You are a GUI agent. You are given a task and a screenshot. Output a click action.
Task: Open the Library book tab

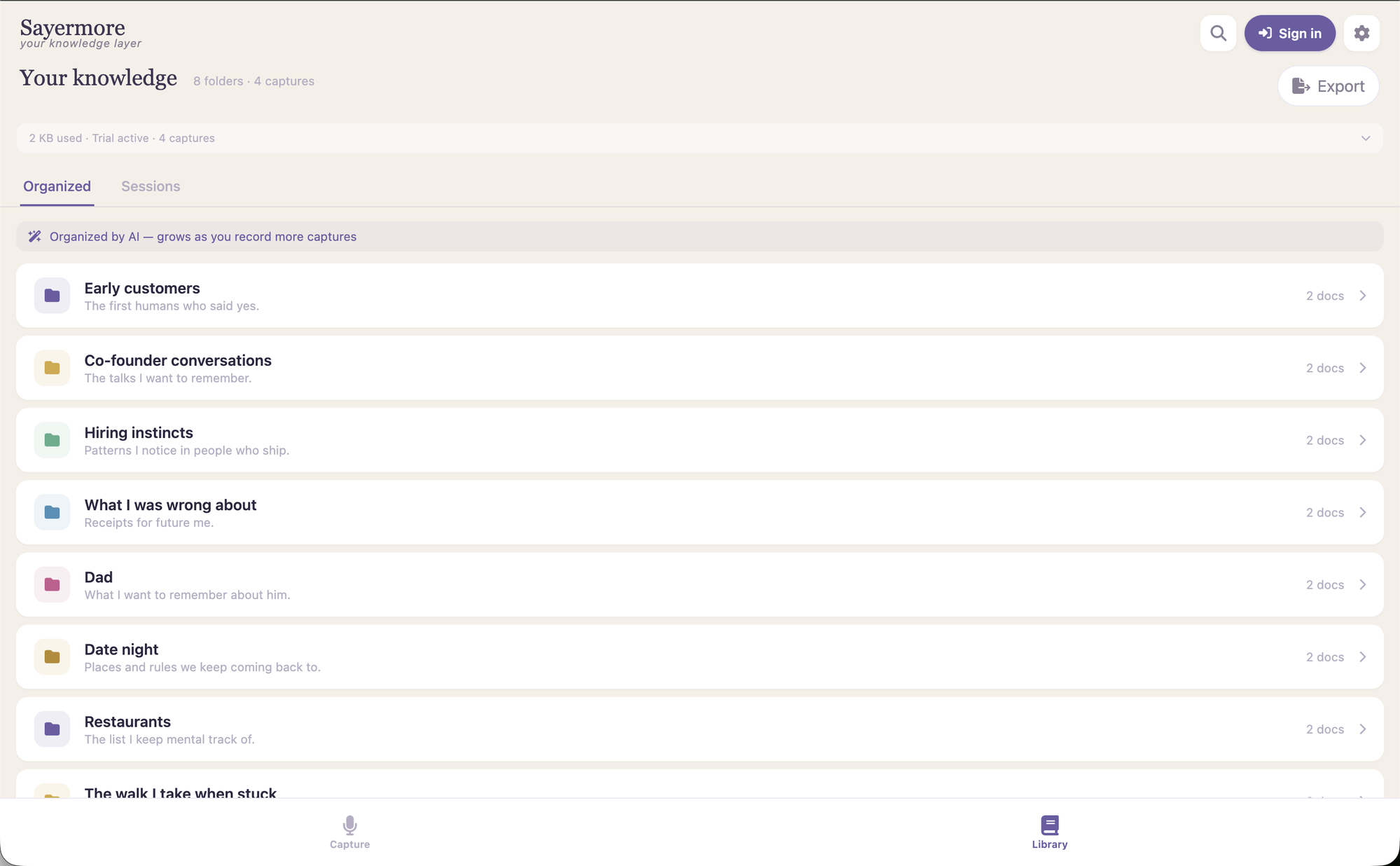click(x=1049, y=832)
